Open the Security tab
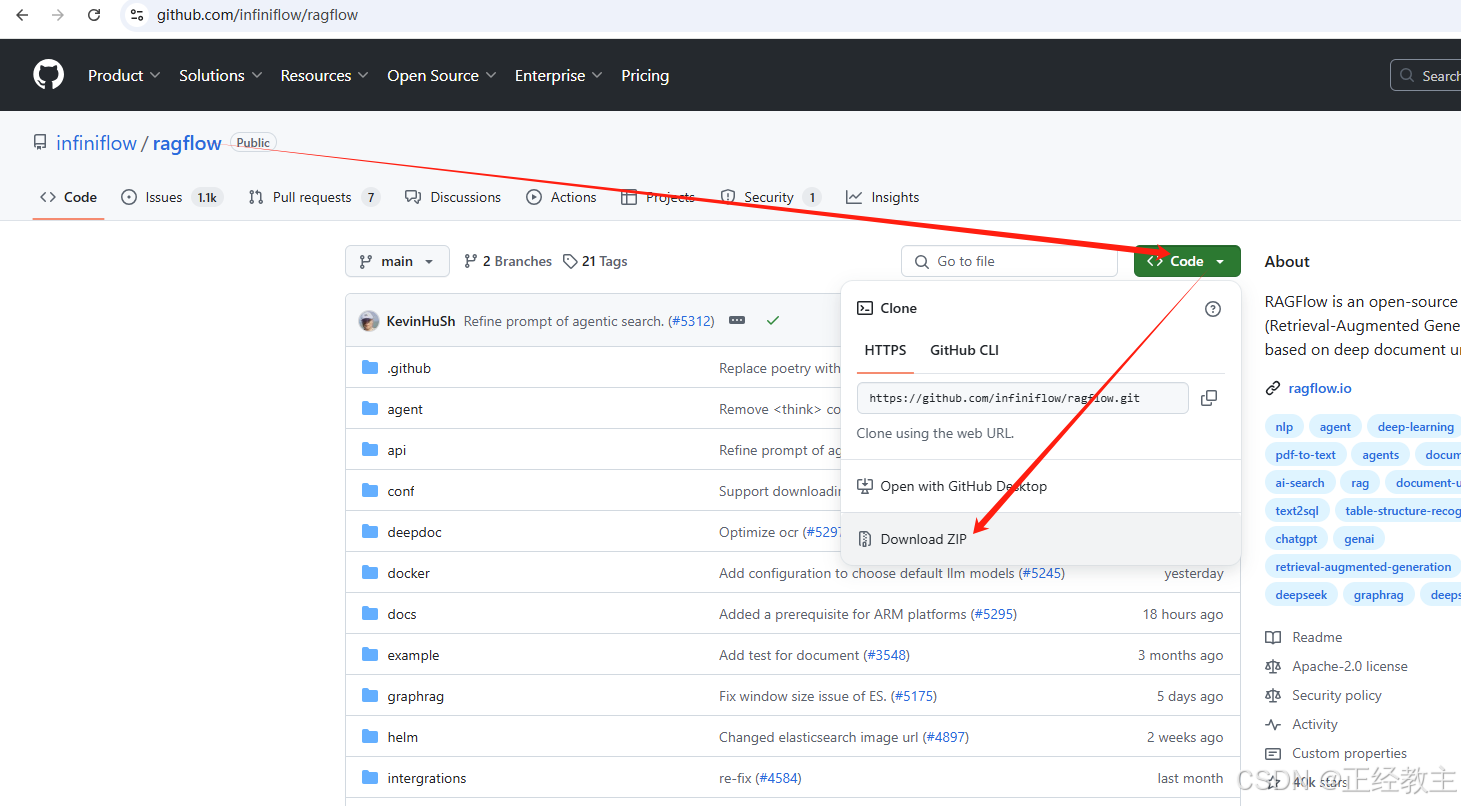This screenshot has width=1461, height=806. coord(771,197)
